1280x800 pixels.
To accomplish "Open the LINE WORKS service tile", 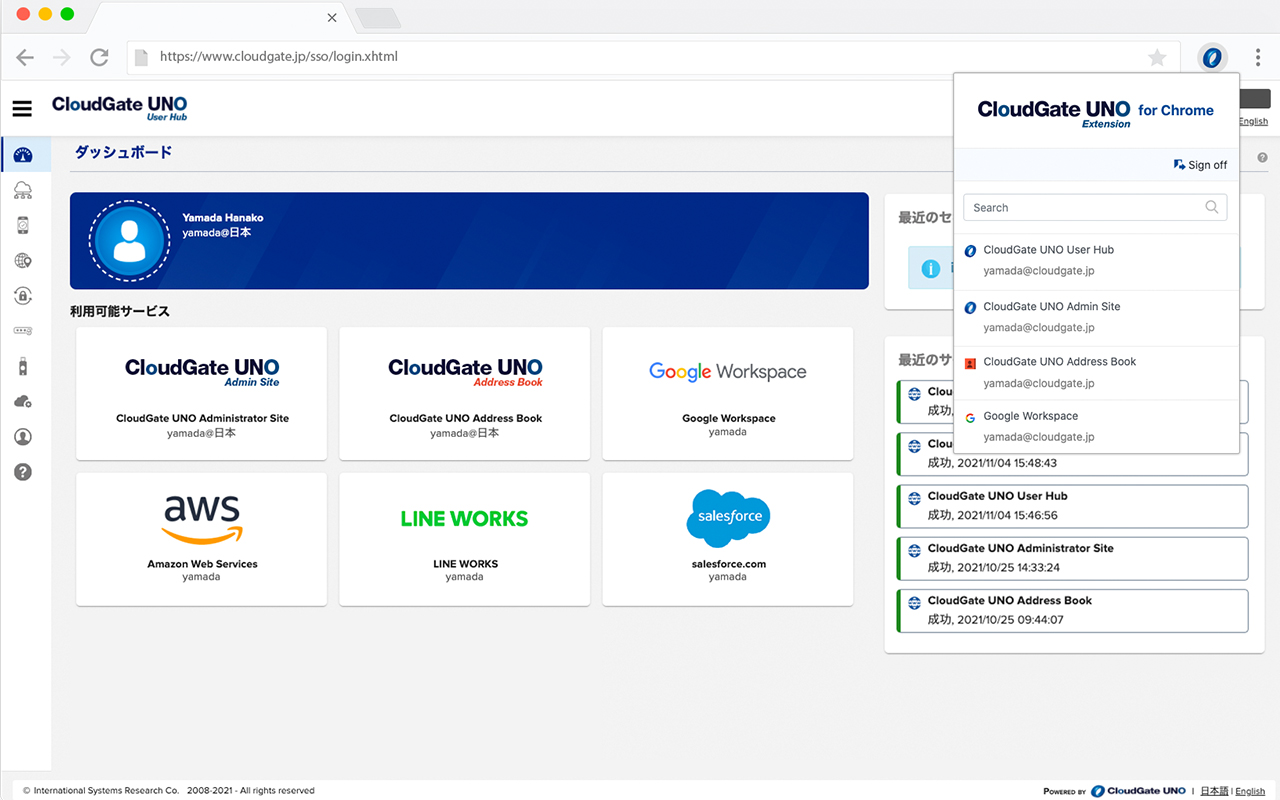I will click(x=464, y=539).
